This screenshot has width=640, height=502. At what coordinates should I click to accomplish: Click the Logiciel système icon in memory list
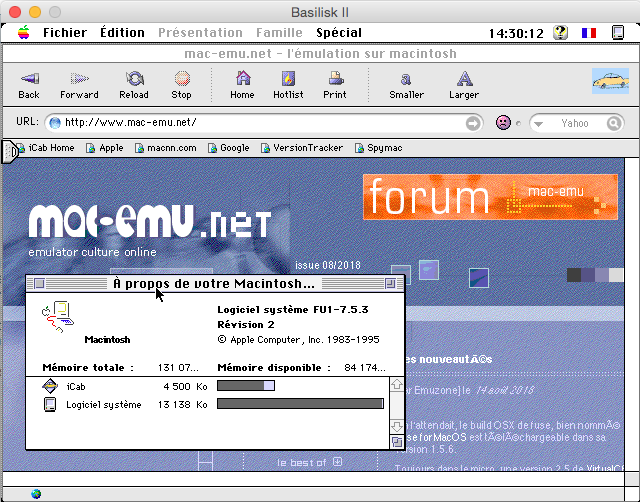pos(50,404)
